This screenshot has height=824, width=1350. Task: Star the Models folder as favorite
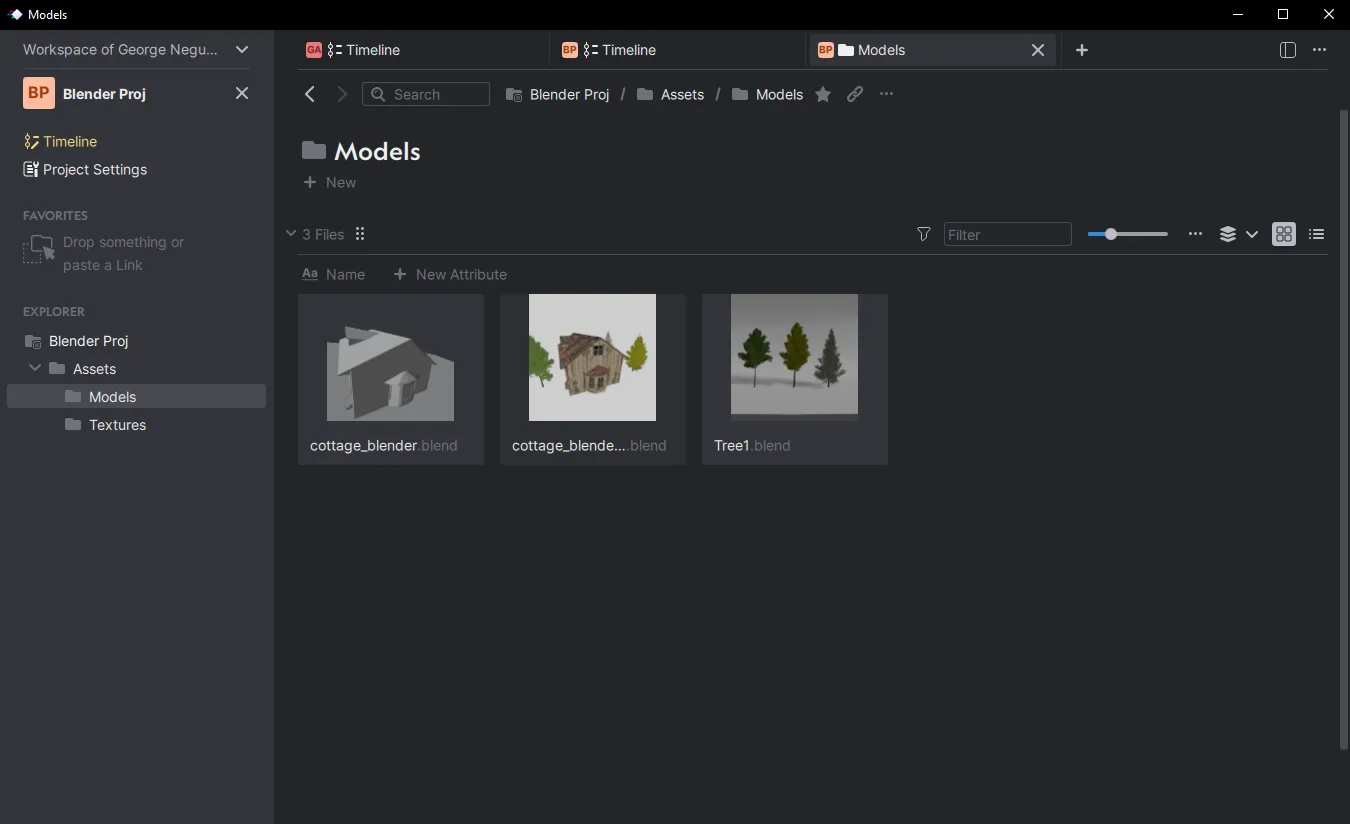pos(822,94)
